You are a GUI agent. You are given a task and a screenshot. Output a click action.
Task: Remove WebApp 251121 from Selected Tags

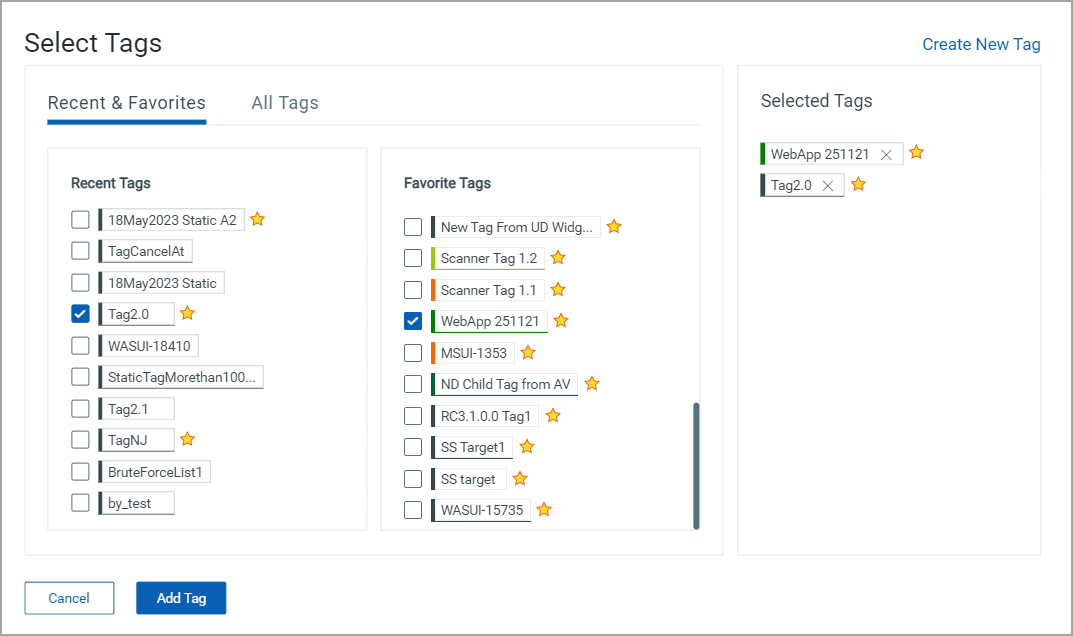[x=886, y=155]
